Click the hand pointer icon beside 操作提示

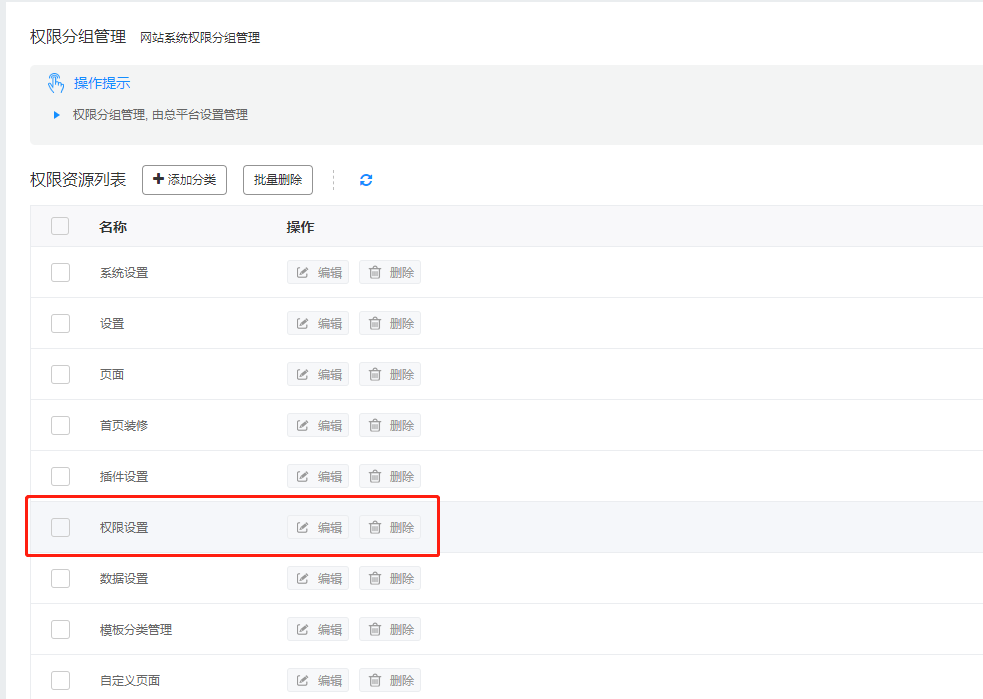point(56,83)
